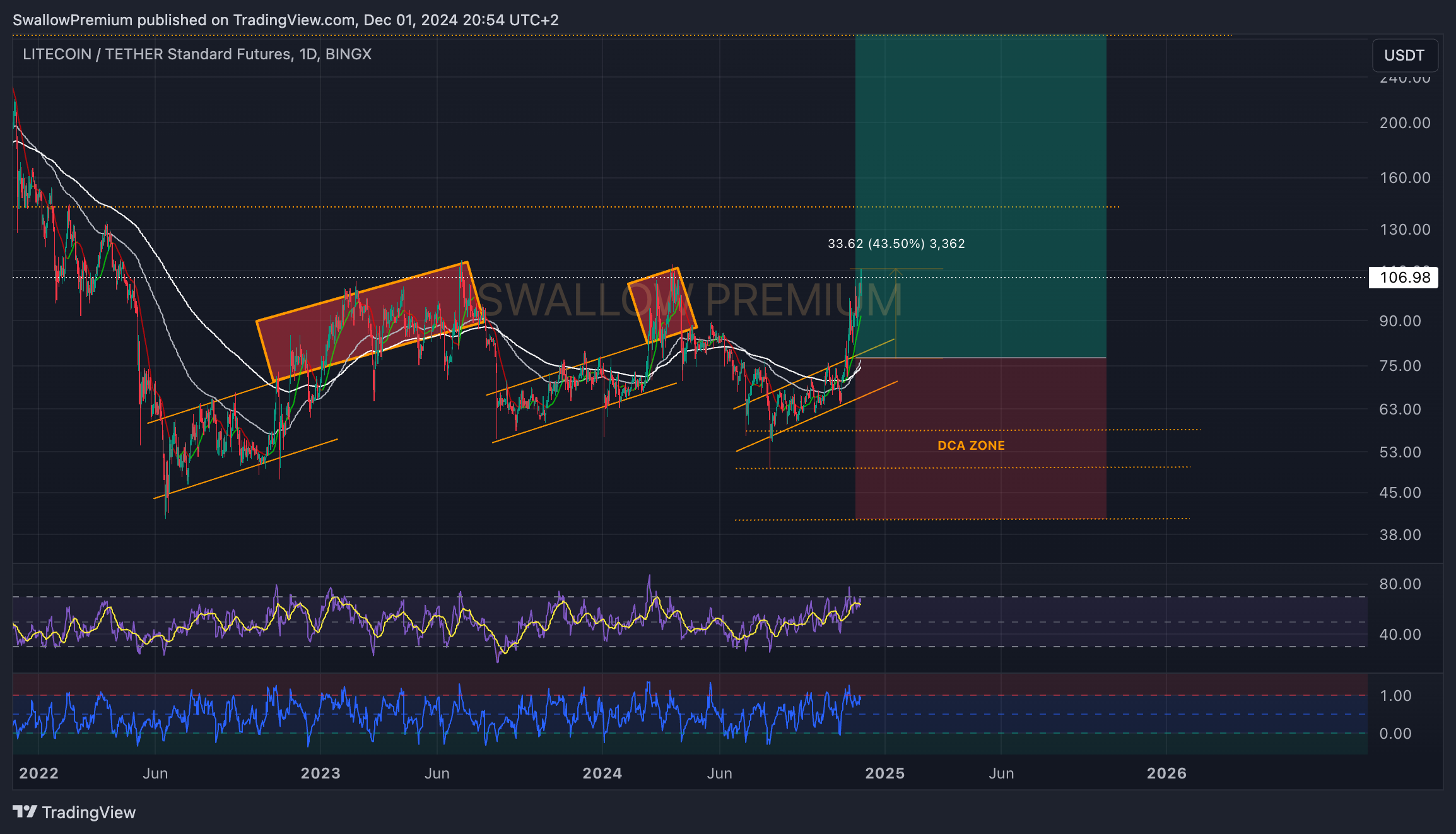Click the 2022 label on time axis
The height and width of the screenshot is (834, 1456).
tap(38, 773)
